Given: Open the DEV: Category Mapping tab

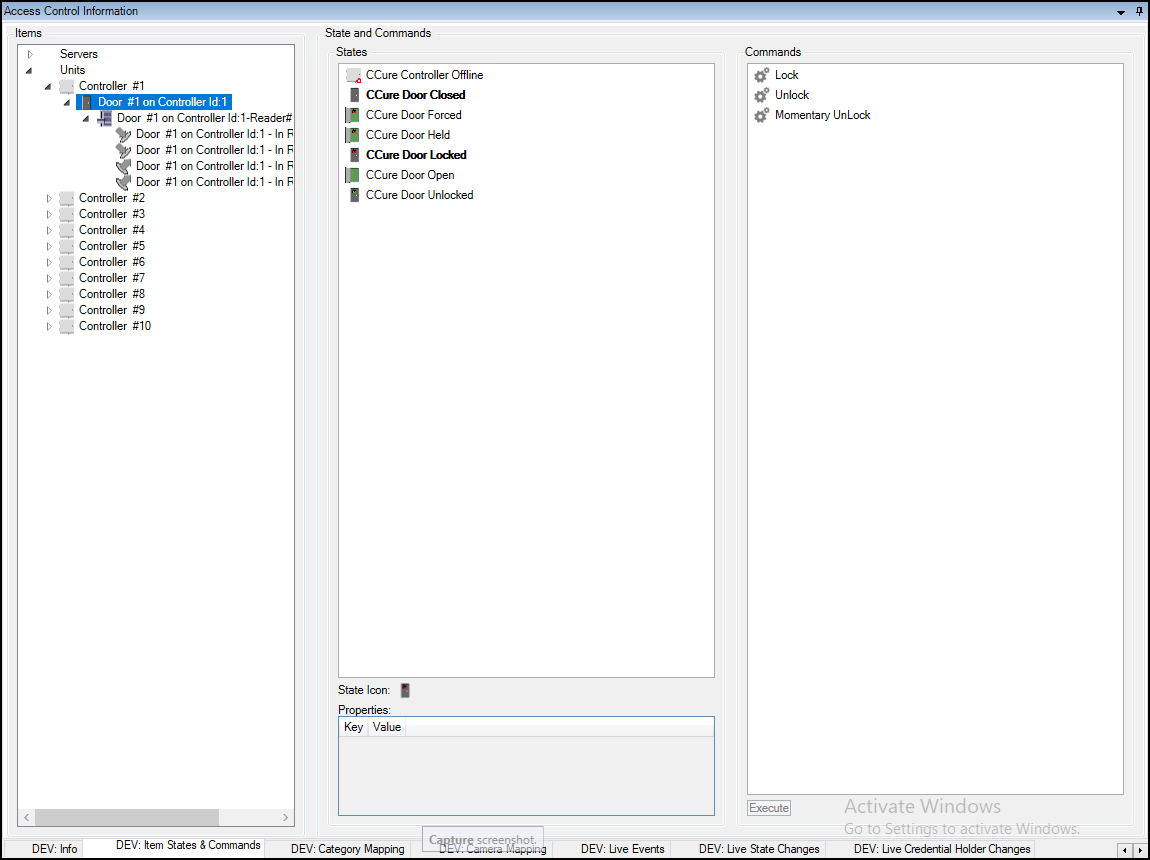Looking at the screenshot, I should [347, 847].
